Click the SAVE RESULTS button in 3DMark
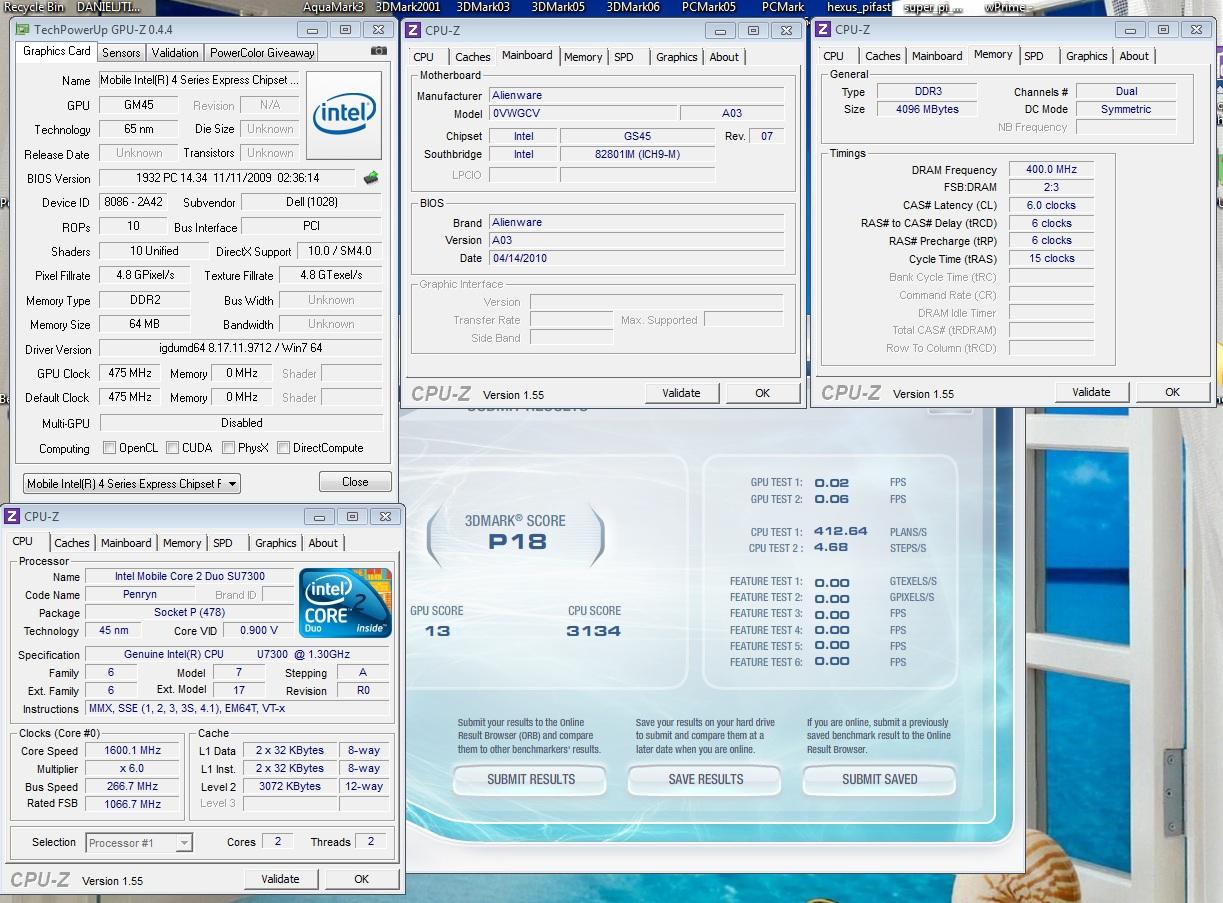This screenshot has height=903, width=1223. point(706,780)
